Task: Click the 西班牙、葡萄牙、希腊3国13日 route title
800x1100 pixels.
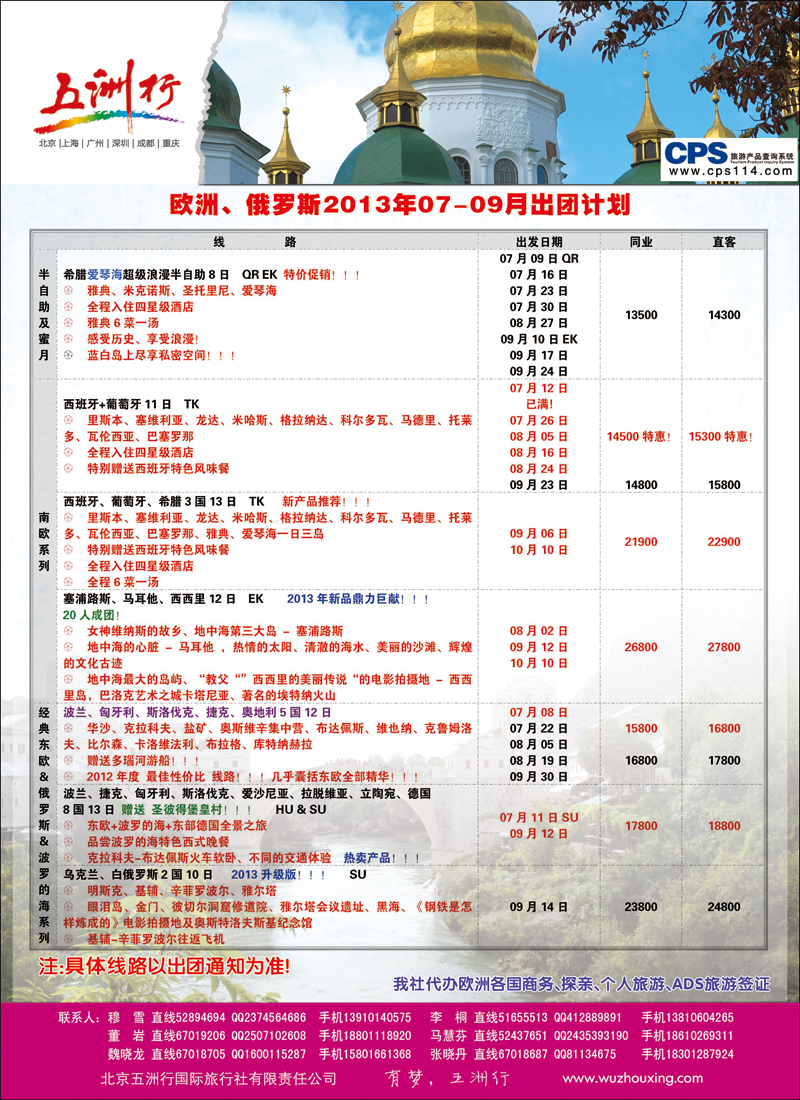Action: click(150, 502)
